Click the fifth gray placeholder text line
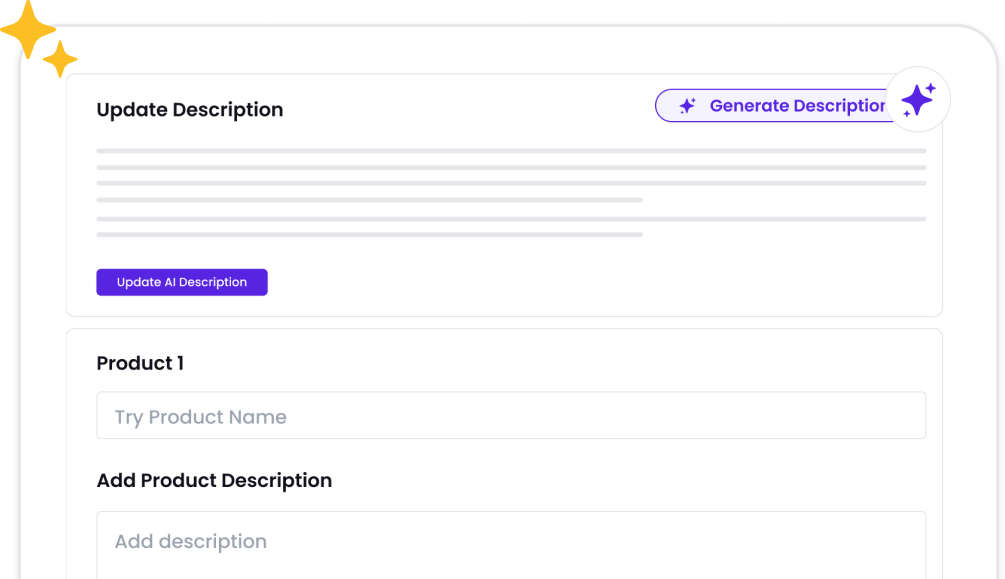The image size is (1005, 579). click(x=511, y=218)
